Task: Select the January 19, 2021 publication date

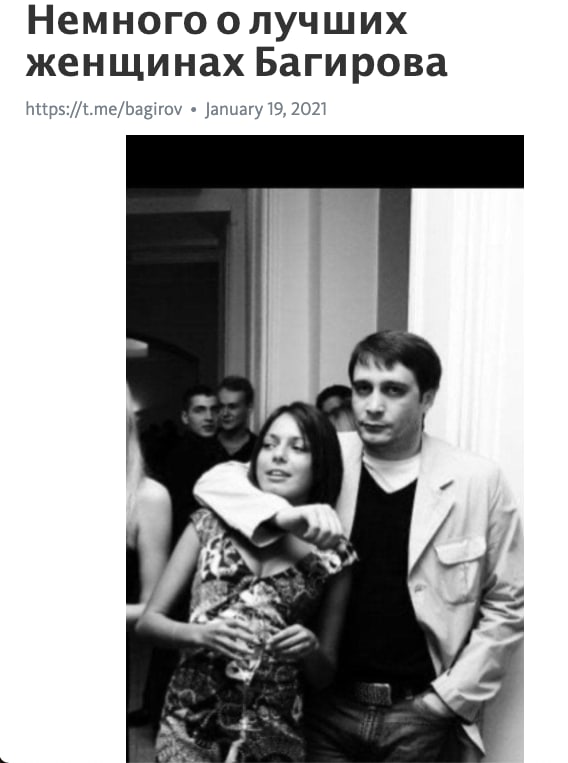Action: point(266,109)
